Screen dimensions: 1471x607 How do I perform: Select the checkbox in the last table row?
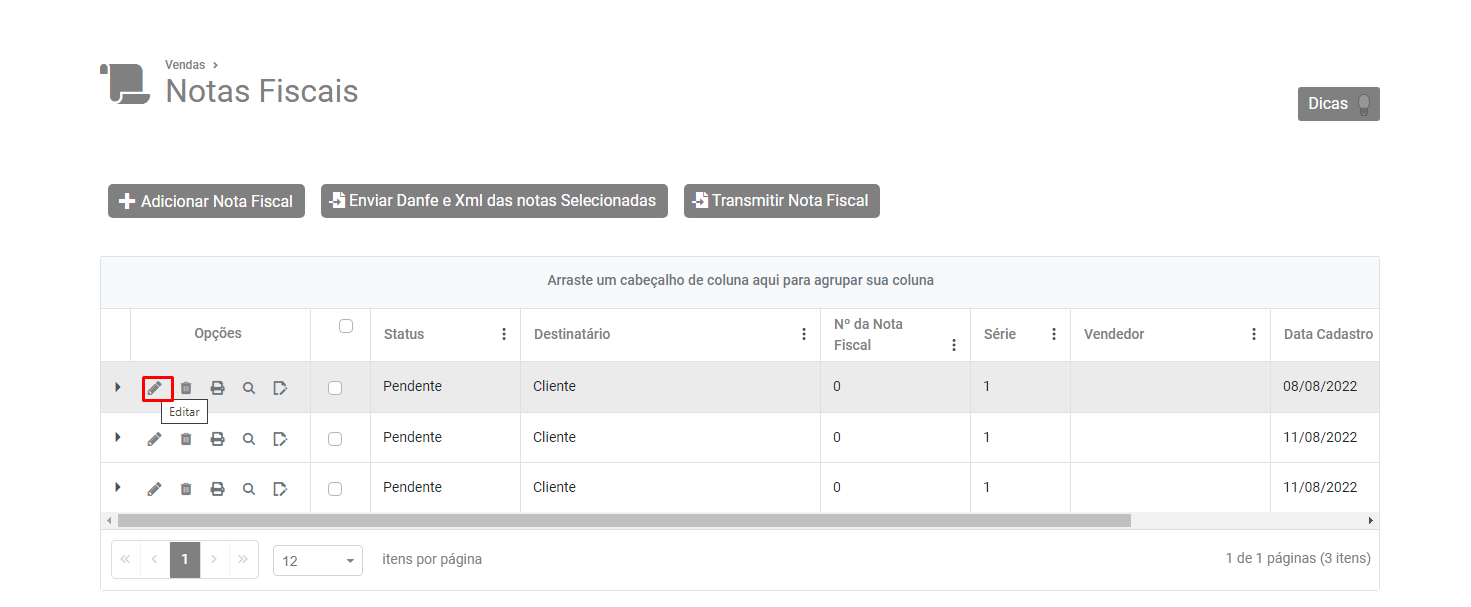[x=335, y=489]
